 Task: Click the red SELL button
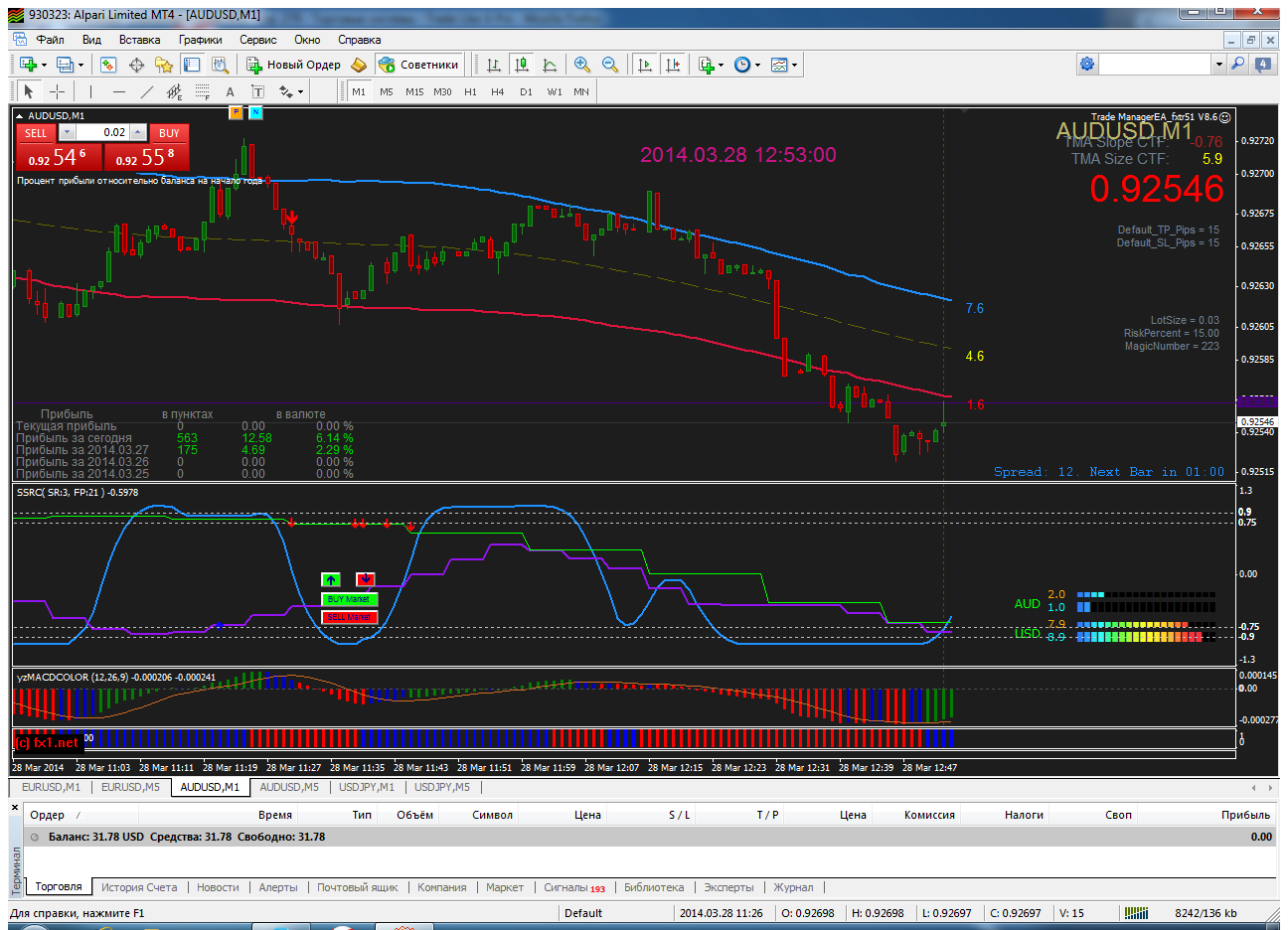(x=36, y=133)
